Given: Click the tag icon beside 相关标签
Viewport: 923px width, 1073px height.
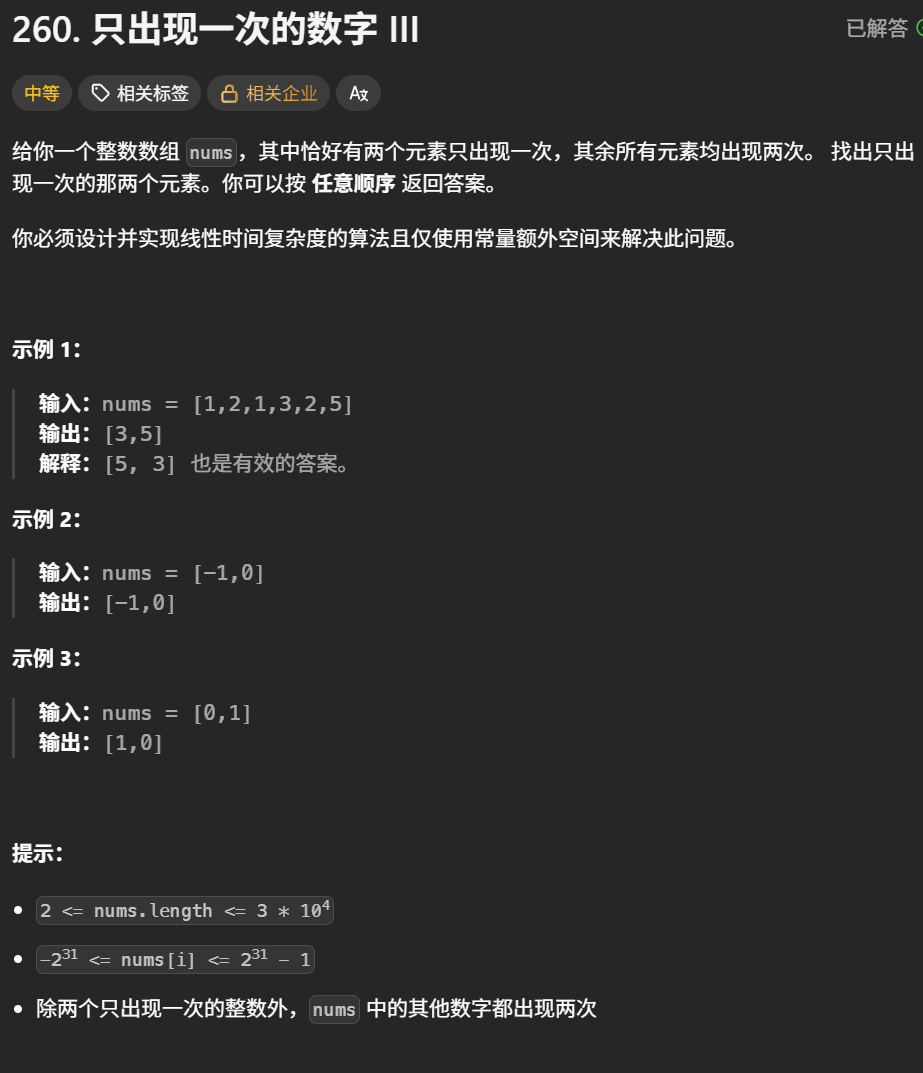Looking at the screenshot, I should point(100,93).
